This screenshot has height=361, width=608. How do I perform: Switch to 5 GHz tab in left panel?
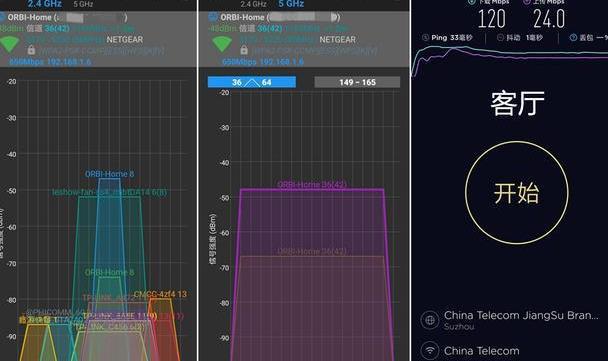pyautogui.click(x=83, y=4)
